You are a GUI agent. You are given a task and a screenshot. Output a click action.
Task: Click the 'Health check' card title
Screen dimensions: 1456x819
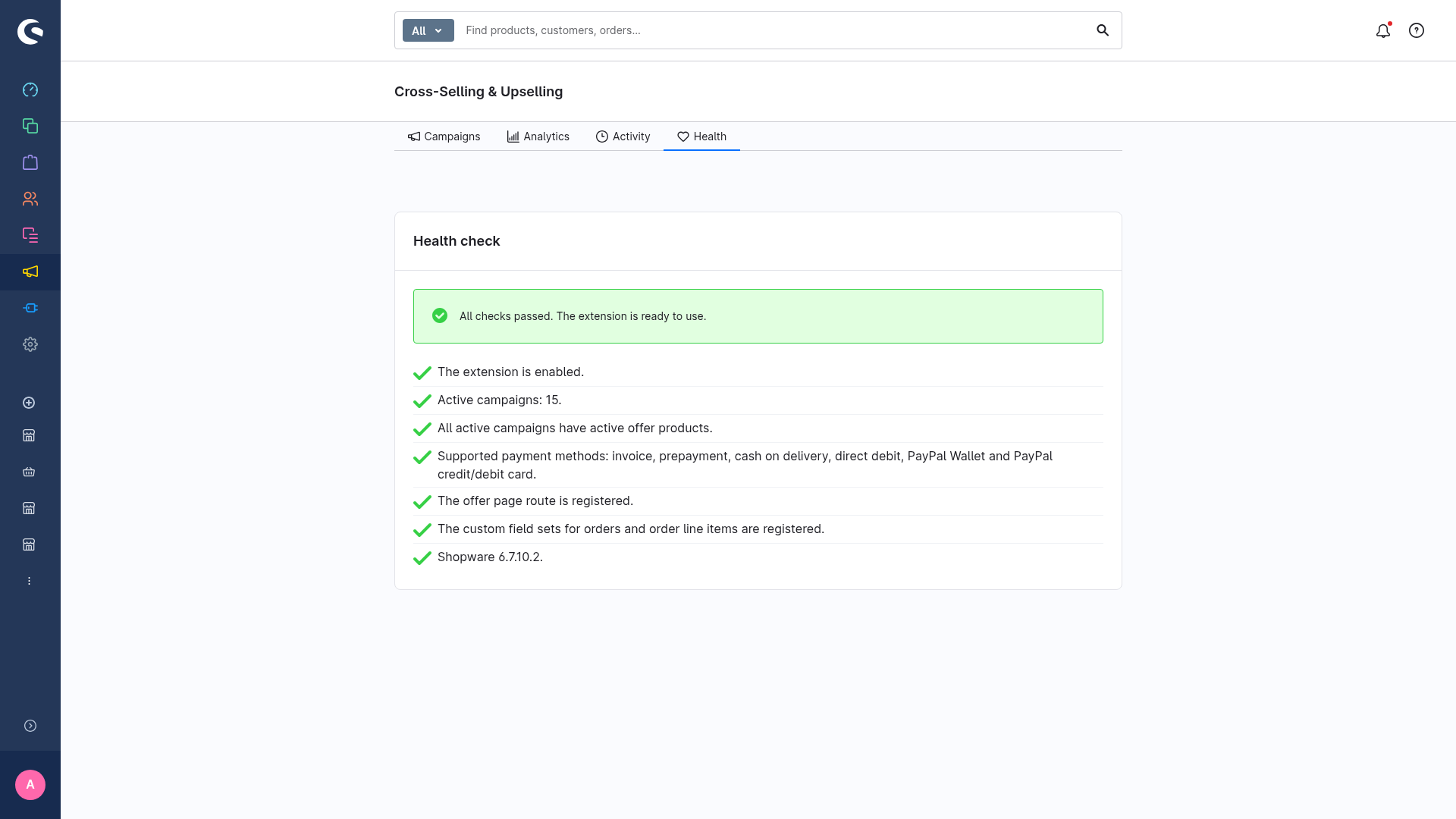pos(457,241)
